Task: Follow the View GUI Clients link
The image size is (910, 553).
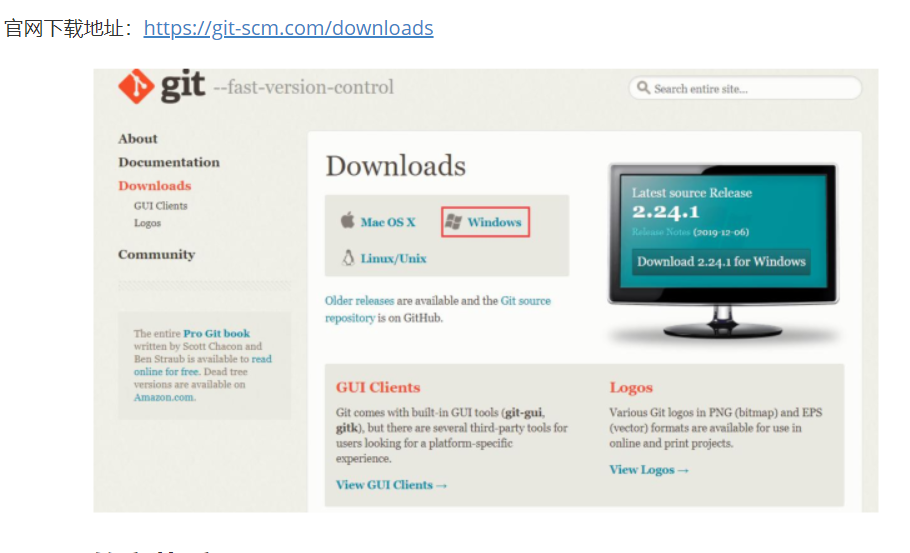Action: pos(391,485)
